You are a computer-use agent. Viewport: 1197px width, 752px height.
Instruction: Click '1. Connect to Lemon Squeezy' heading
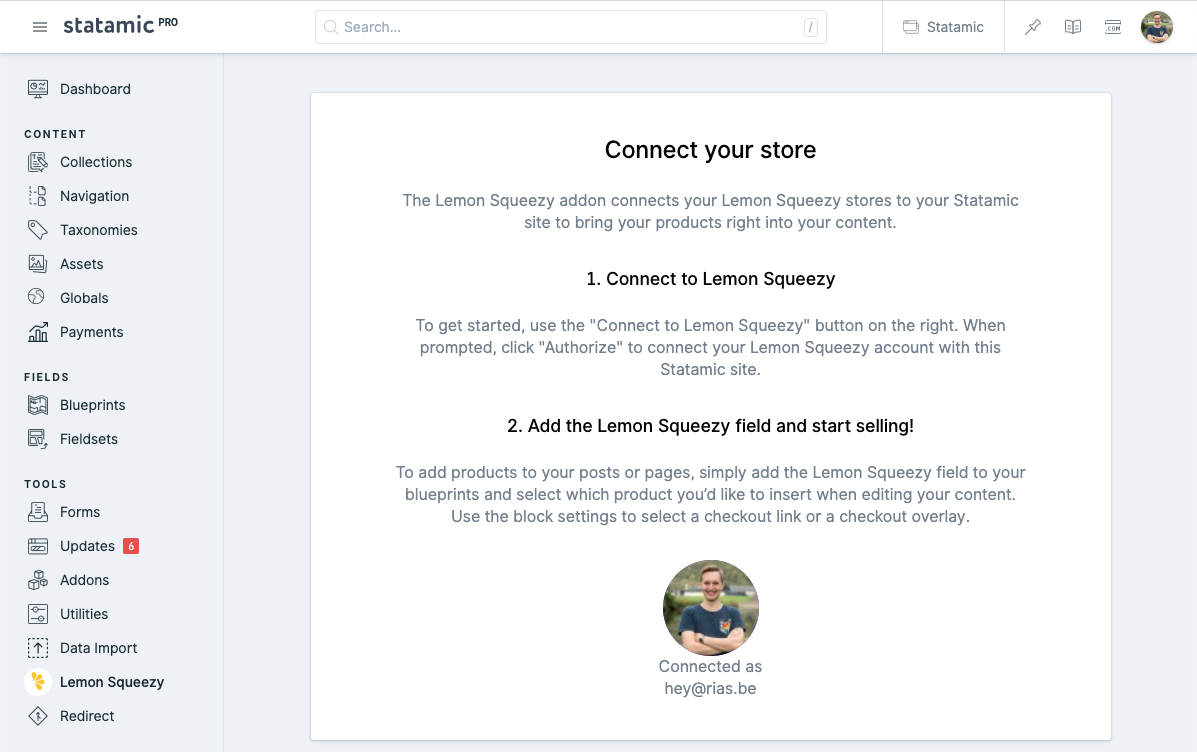pos(710,279)
